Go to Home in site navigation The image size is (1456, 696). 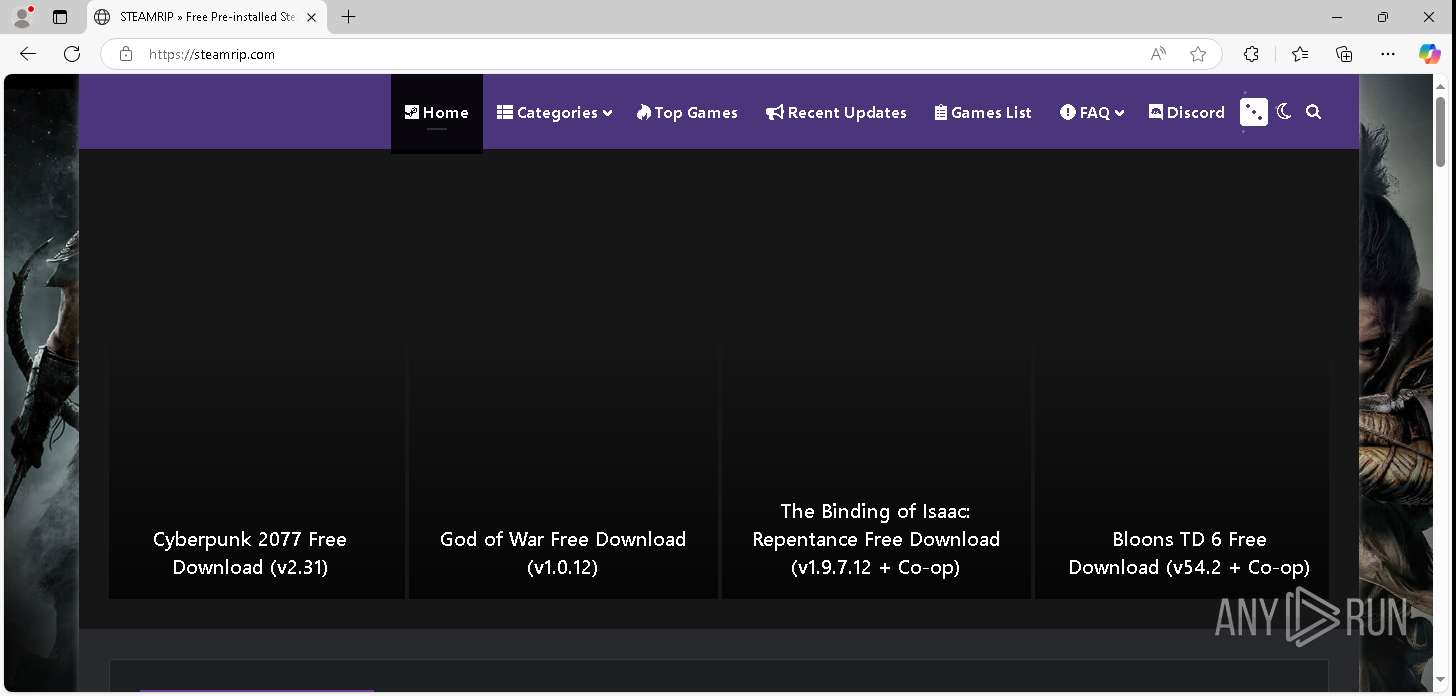pyautogui.click(x=437, y=113)
